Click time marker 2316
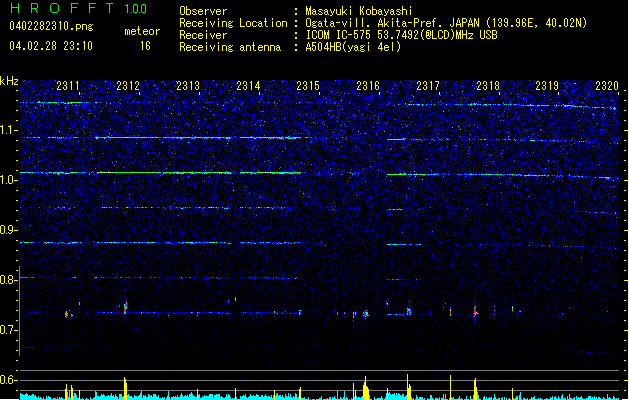629x400 pixels. [x=368, y=86]
